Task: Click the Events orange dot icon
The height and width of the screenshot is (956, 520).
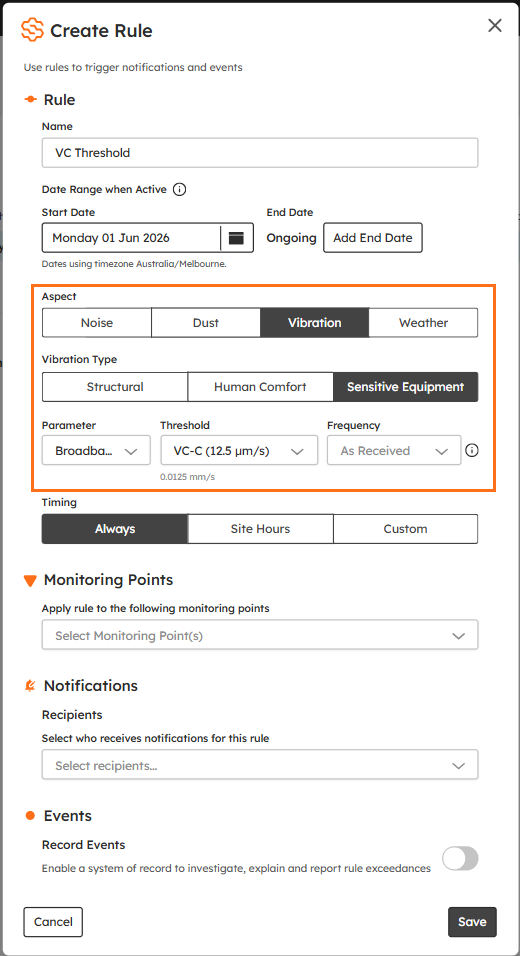Action: [x=30, y=816]
